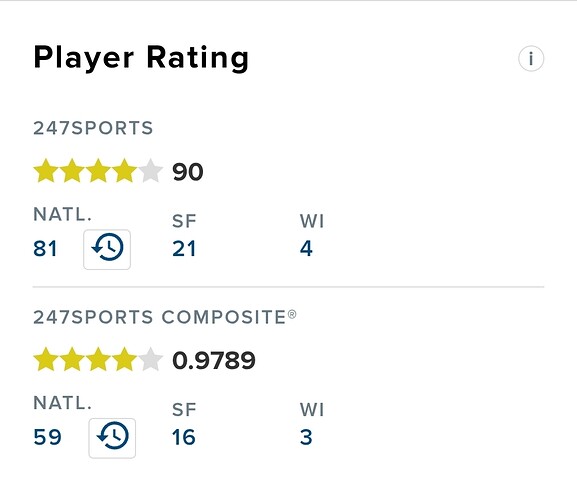View Composite national ranking history icon
Viewport: 577px width, 500px height.
point(112,438)
